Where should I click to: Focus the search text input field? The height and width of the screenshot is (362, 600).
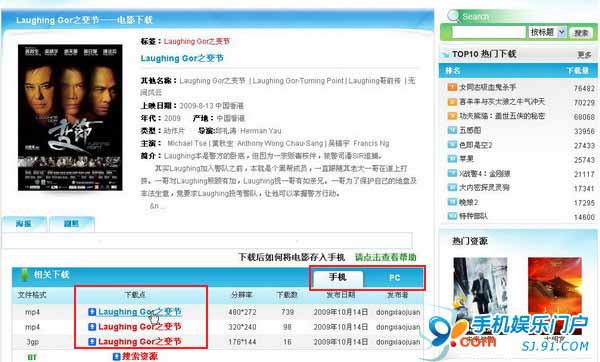(x=489, y=33)
